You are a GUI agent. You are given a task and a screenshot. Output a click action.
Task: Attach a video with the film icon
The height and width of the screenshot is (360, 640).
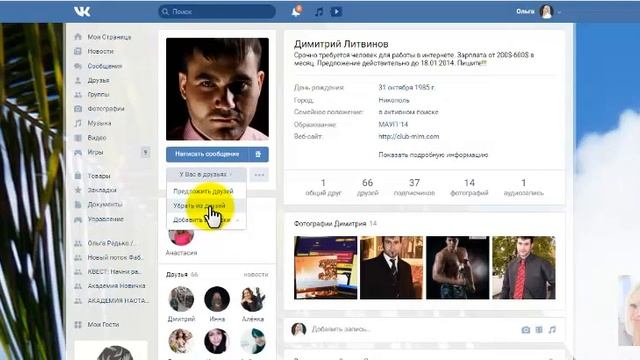click(x=539, y=330)
